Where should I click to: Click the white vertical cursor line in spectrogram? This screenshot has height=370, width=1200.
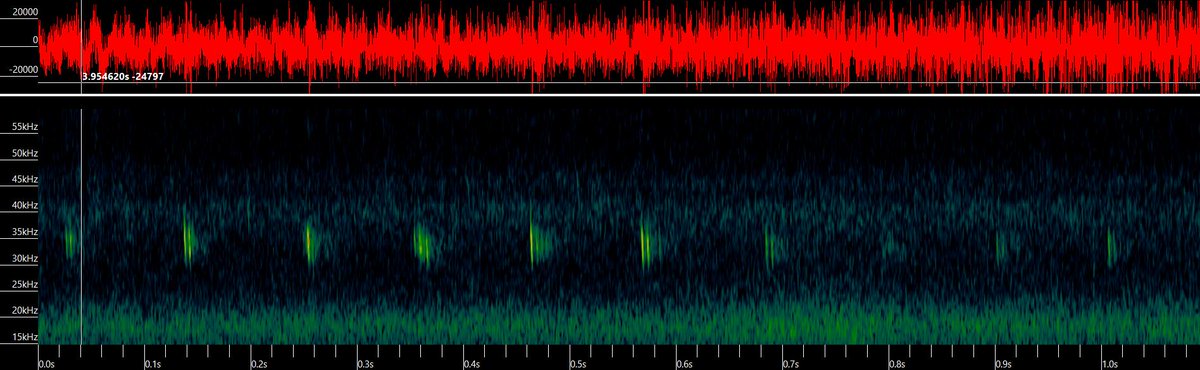[x=81, y=226]
